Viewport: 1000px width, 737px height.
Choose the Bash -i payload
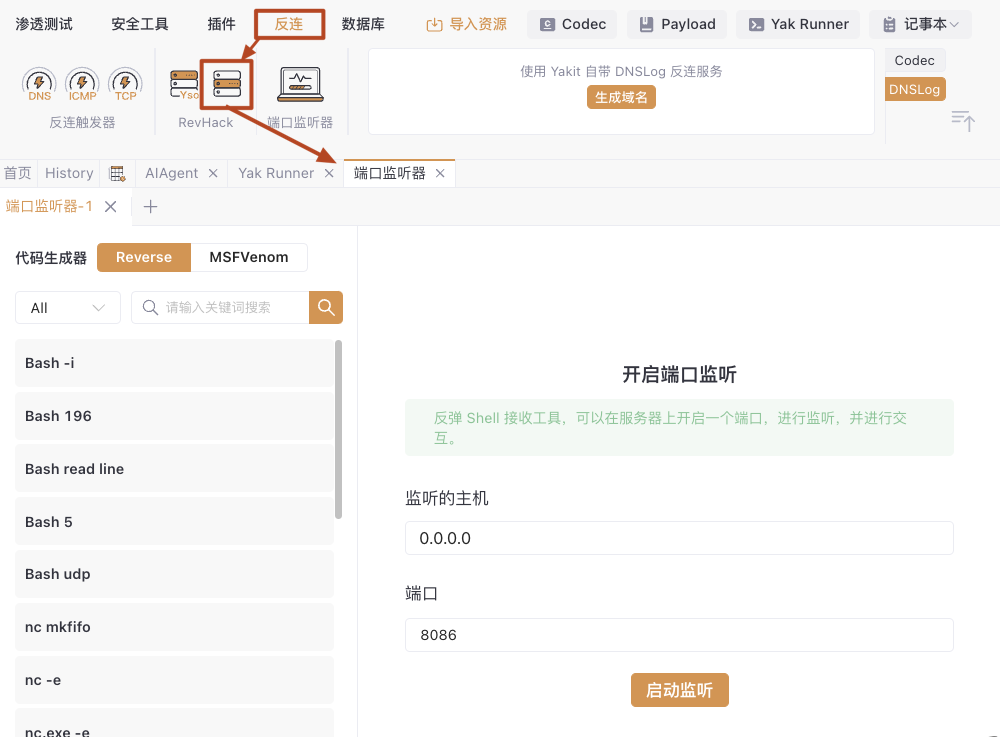pos(174,363)
